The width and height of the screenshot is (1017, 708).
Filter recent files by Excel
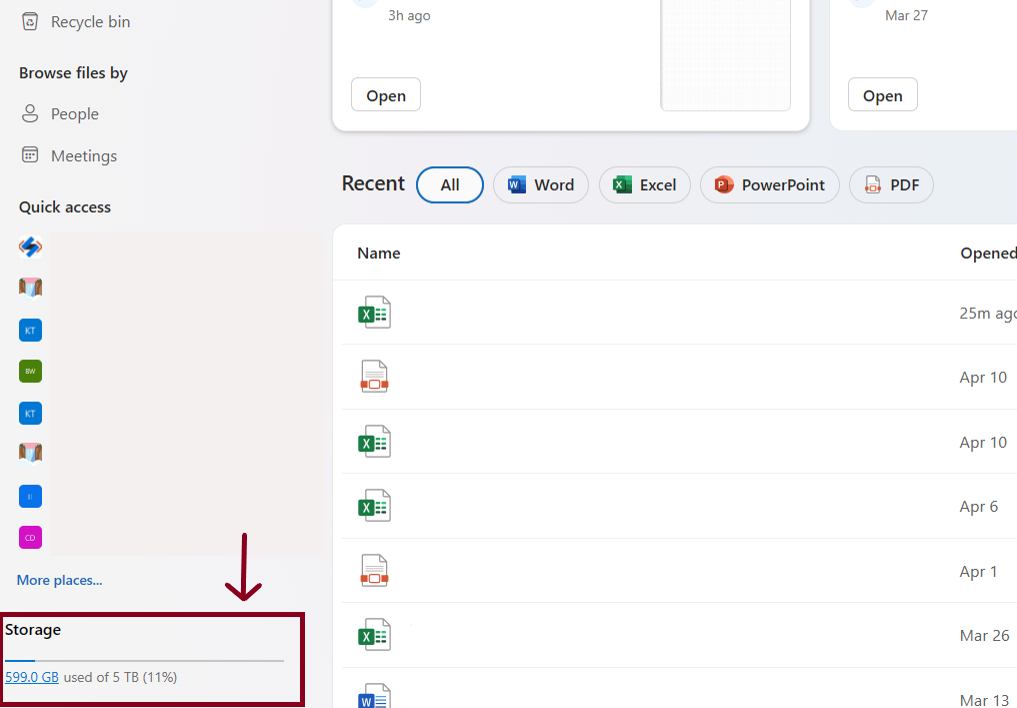tap(645, 185)
